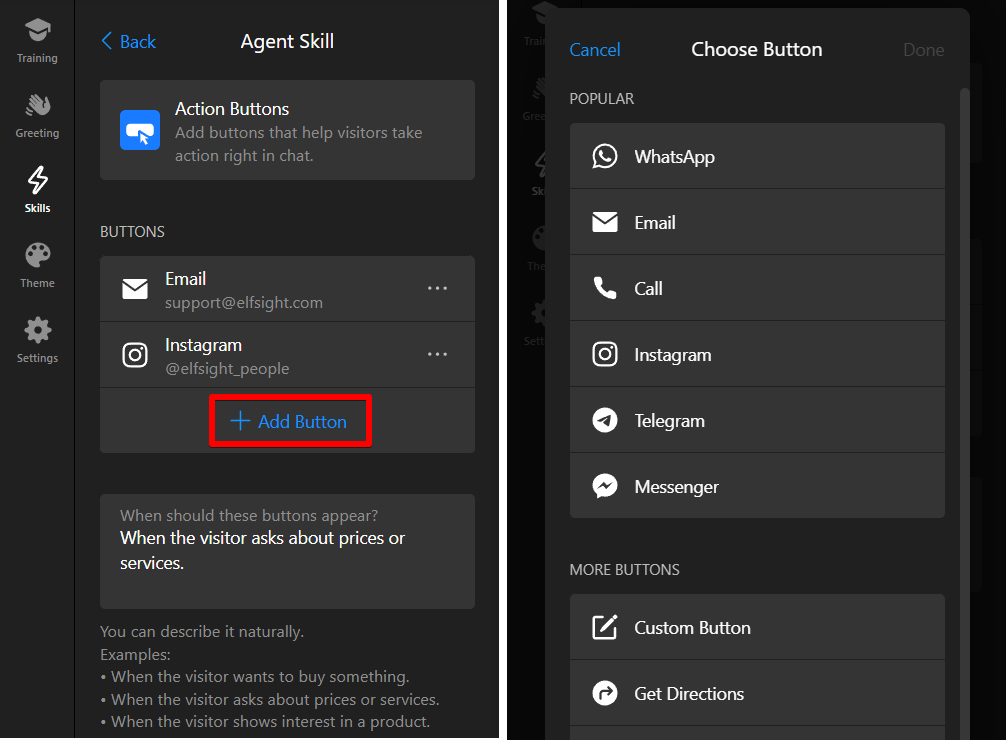The width and height of the screenshot is (1006, 740).
Task: Click Done in Choose Button dialog
Action: point(923,50)
